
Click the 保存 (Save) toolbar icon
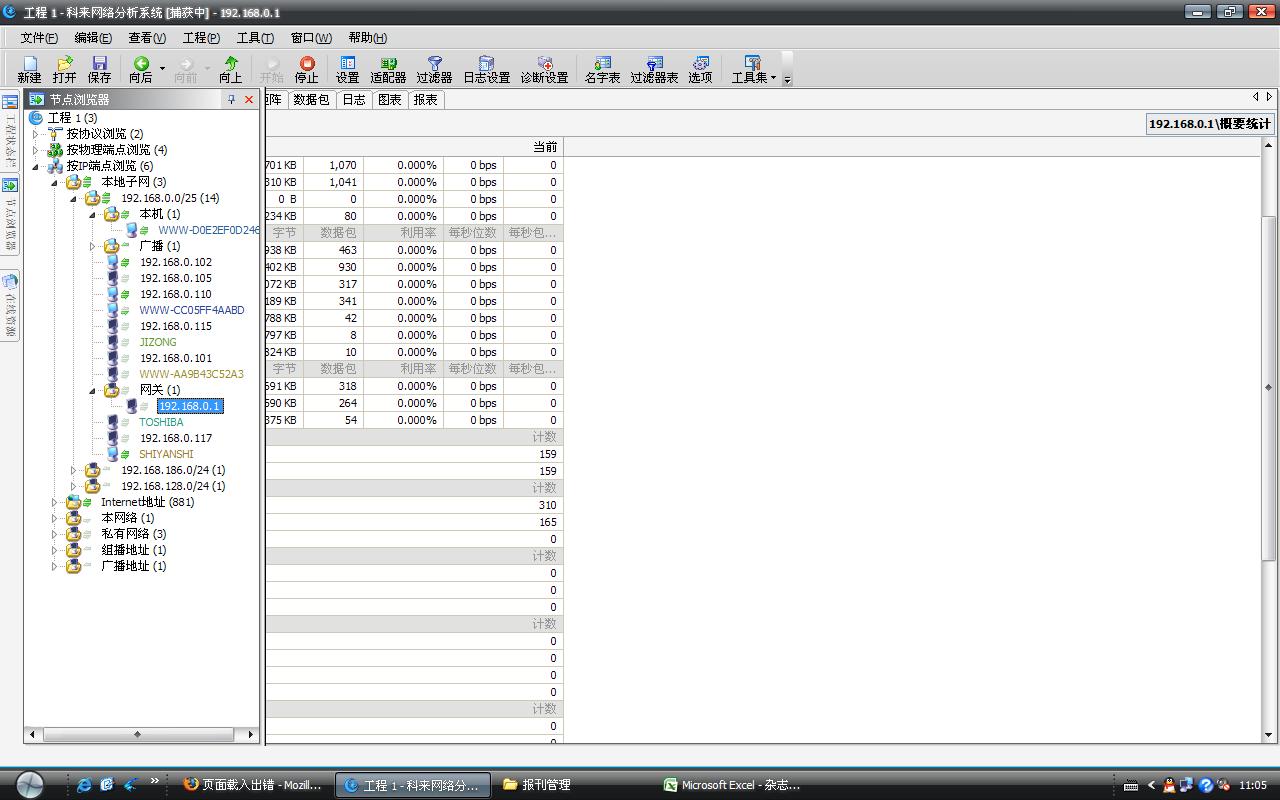click(99, 69)
